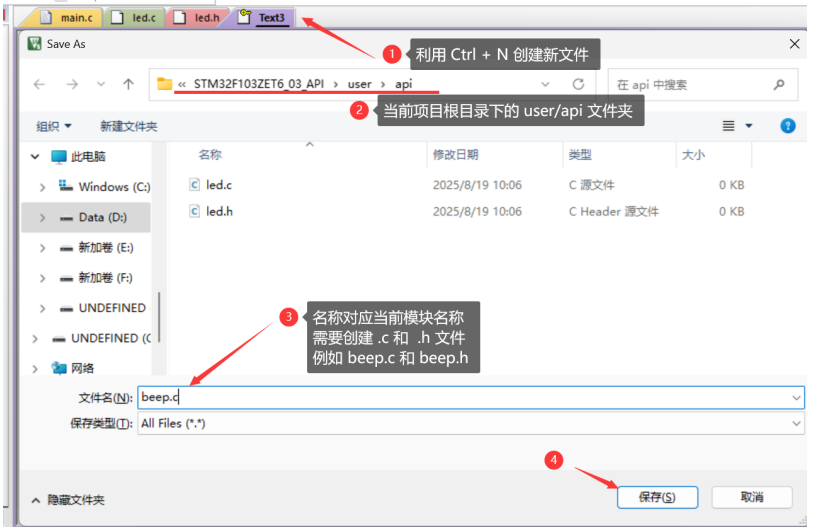Click the search magnifier icon
The width and height of the screenshot is (822, 529).
coord(779,84)
